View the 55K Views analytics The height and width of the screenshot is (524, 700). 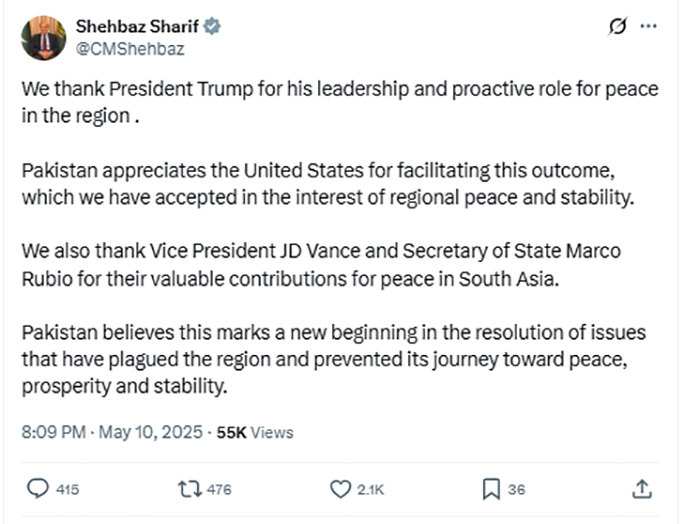[x=255, y=432]
